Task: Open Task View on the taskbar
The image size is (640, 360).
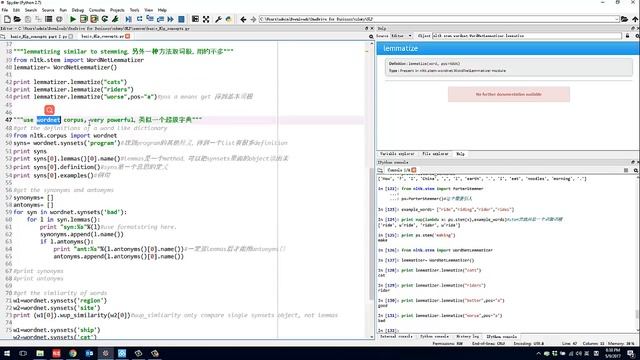Action: coord(23,353)
